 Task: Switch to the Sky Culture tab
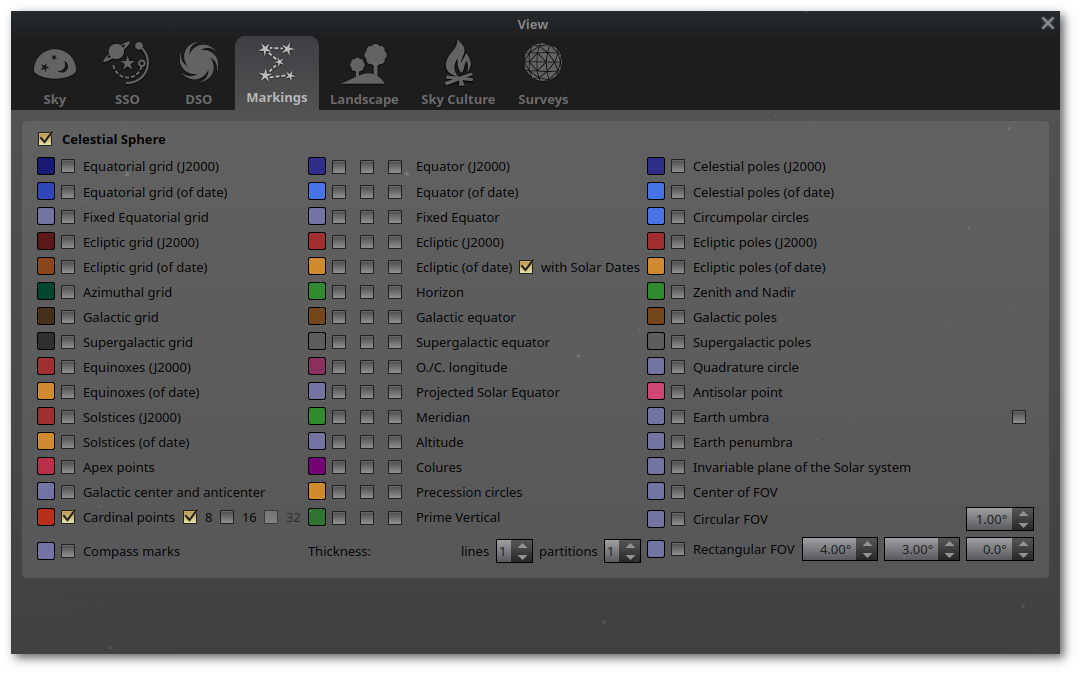click(458, 74)
